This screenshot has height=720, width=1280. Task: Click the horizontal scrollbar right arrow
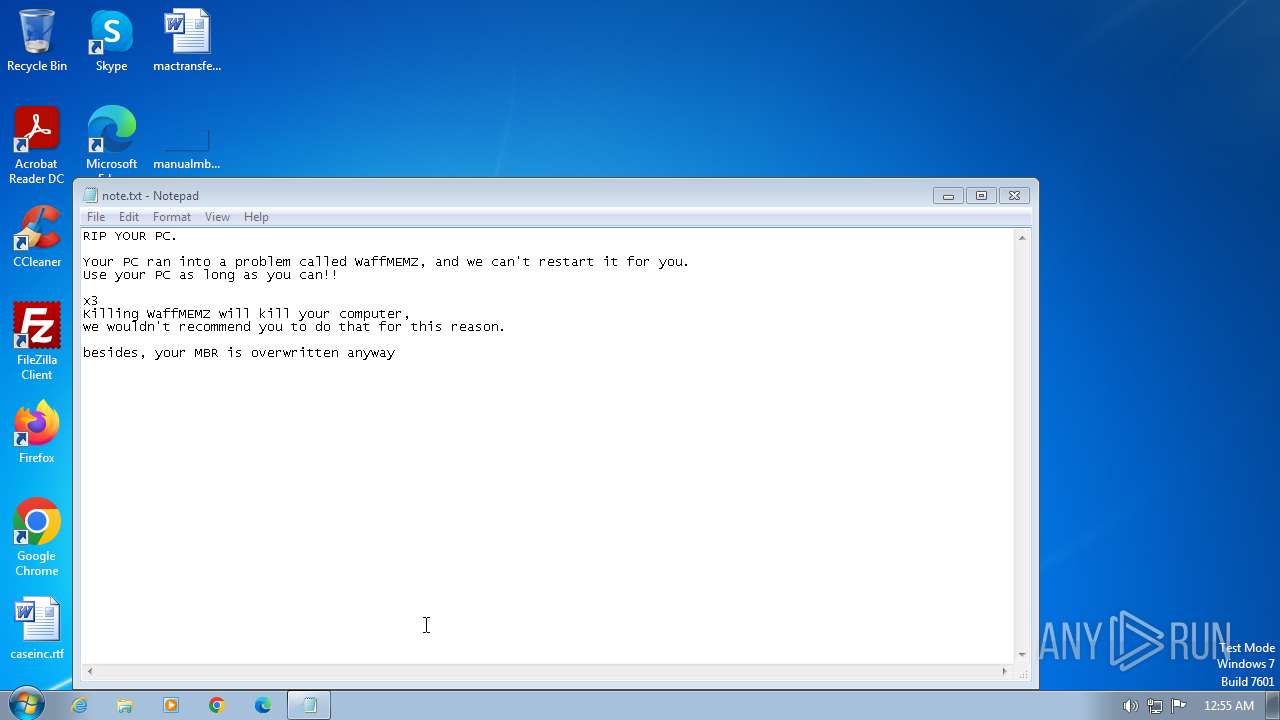tap(1006, 671)
